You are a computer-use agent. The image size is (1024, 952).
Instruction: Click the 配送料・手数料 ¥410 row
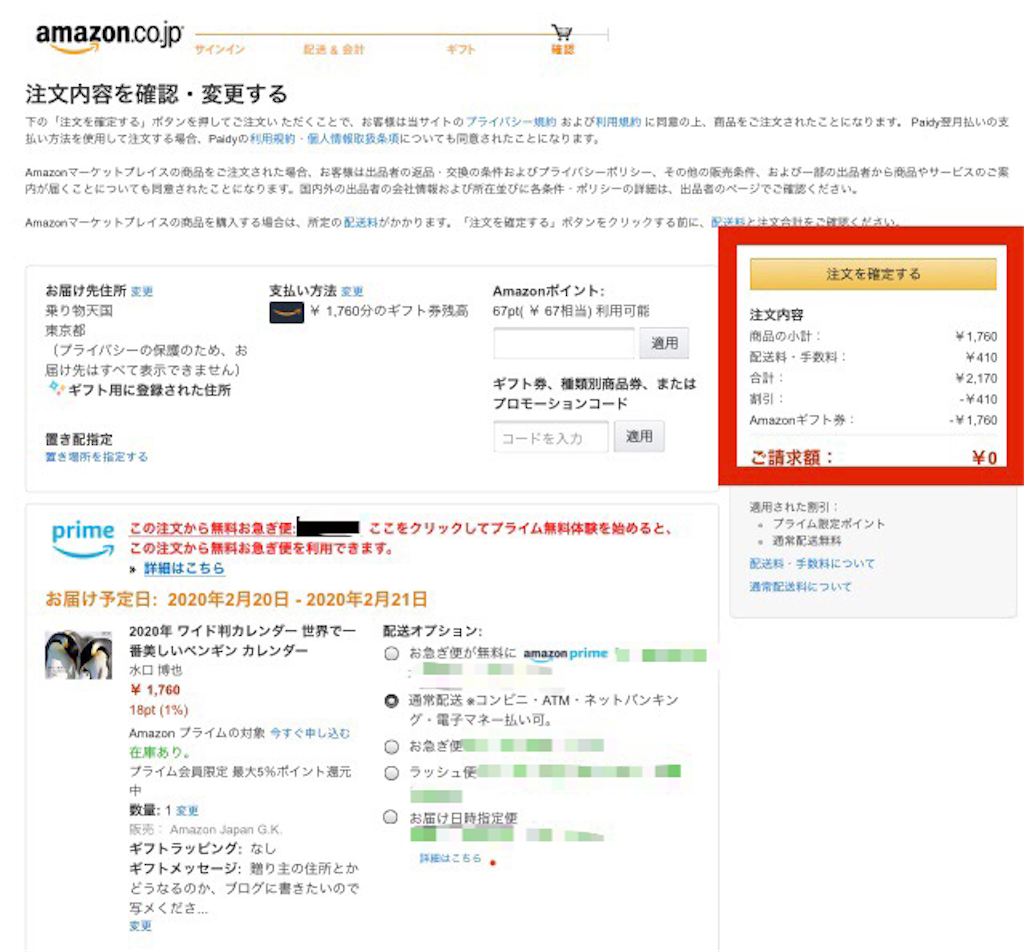click(873, 357)
